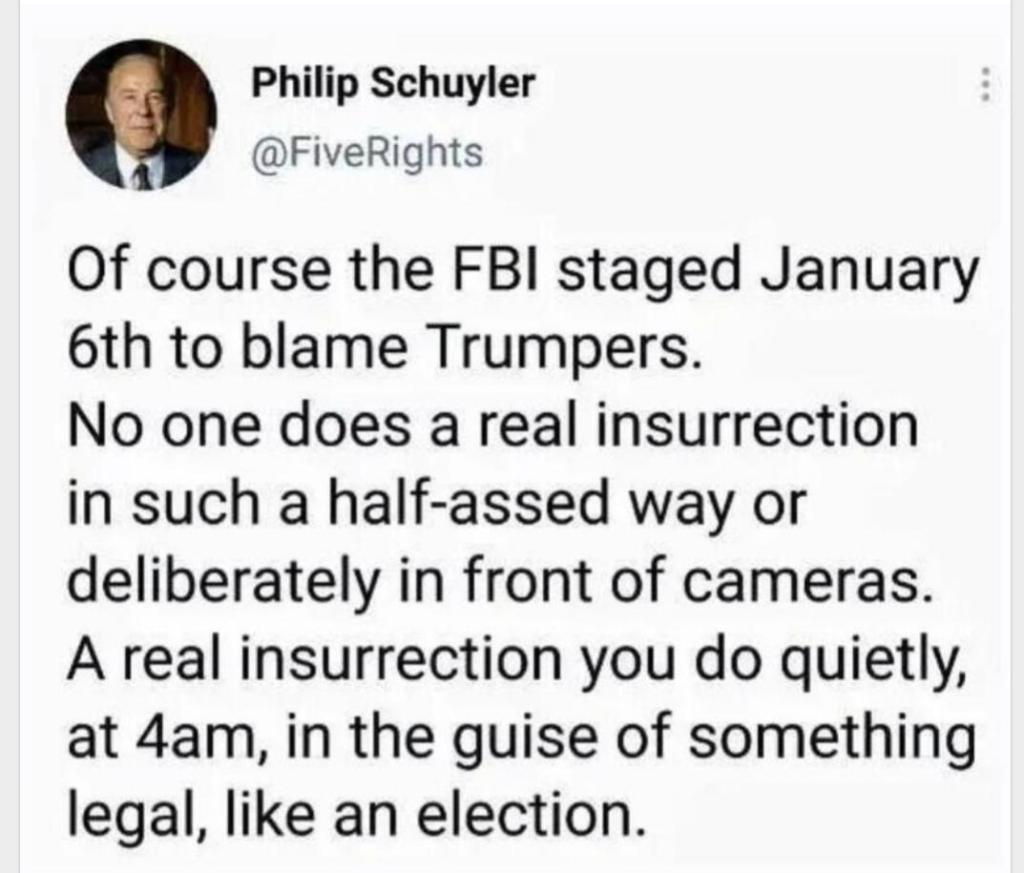Click the round profile picture avatar
The width and height of the screenshot is (1024, 873).
click(x=141, y=116)
